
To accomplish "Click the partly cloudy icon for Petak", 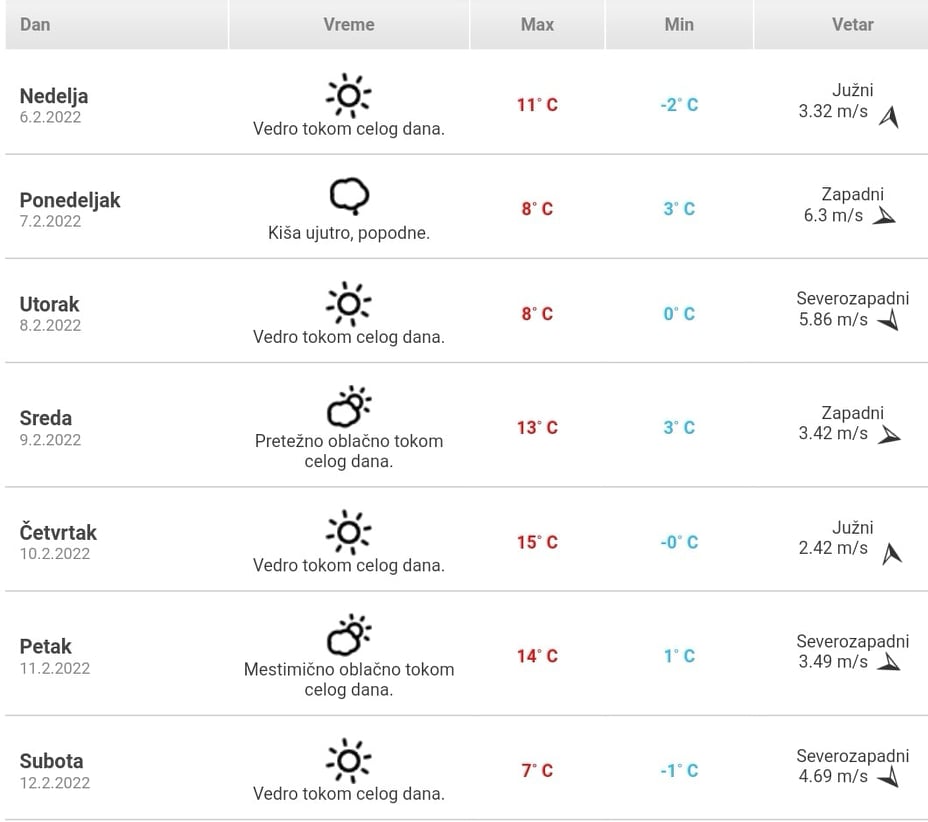I will tap(349, 635).
